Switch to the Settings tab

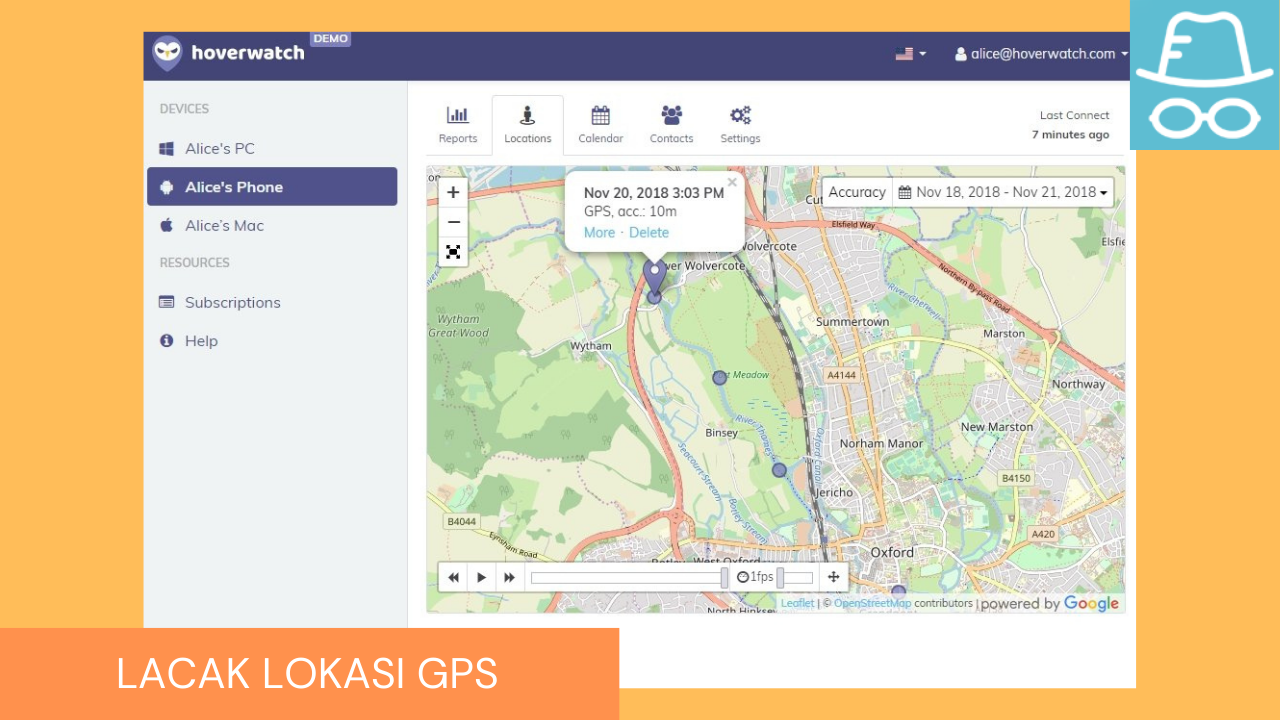[x=740, y=125]
